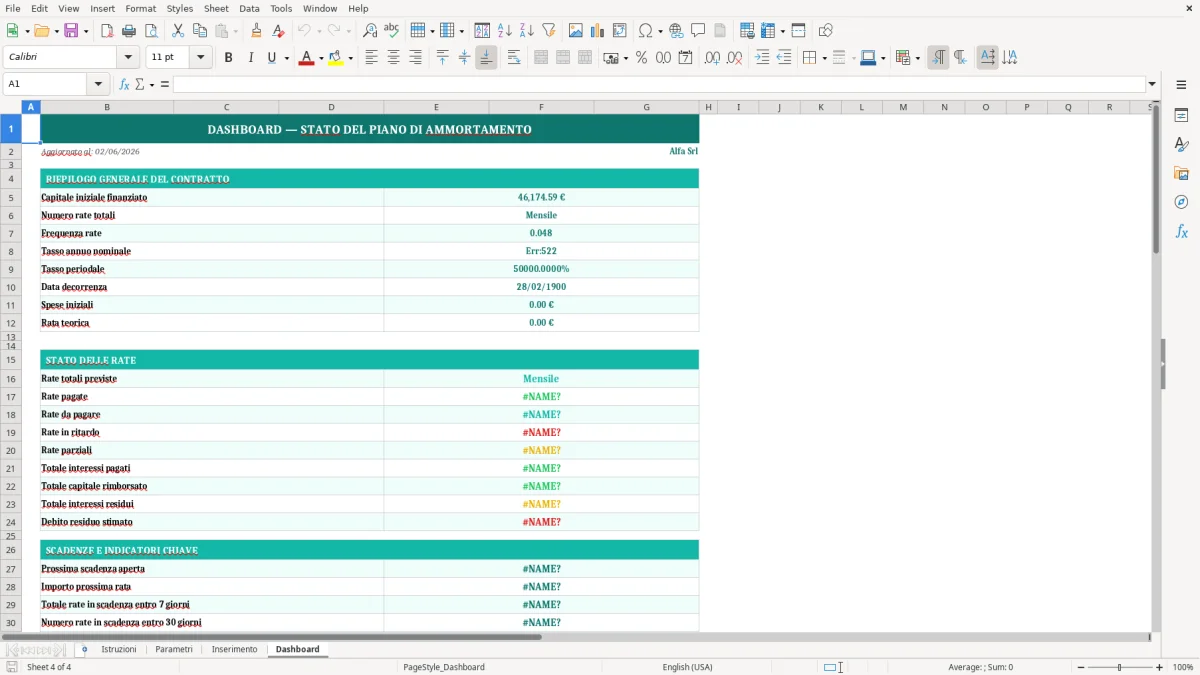Open the Font Size dropdown
This screenshot has width=1200, height=675.
[x=201, y=58]
